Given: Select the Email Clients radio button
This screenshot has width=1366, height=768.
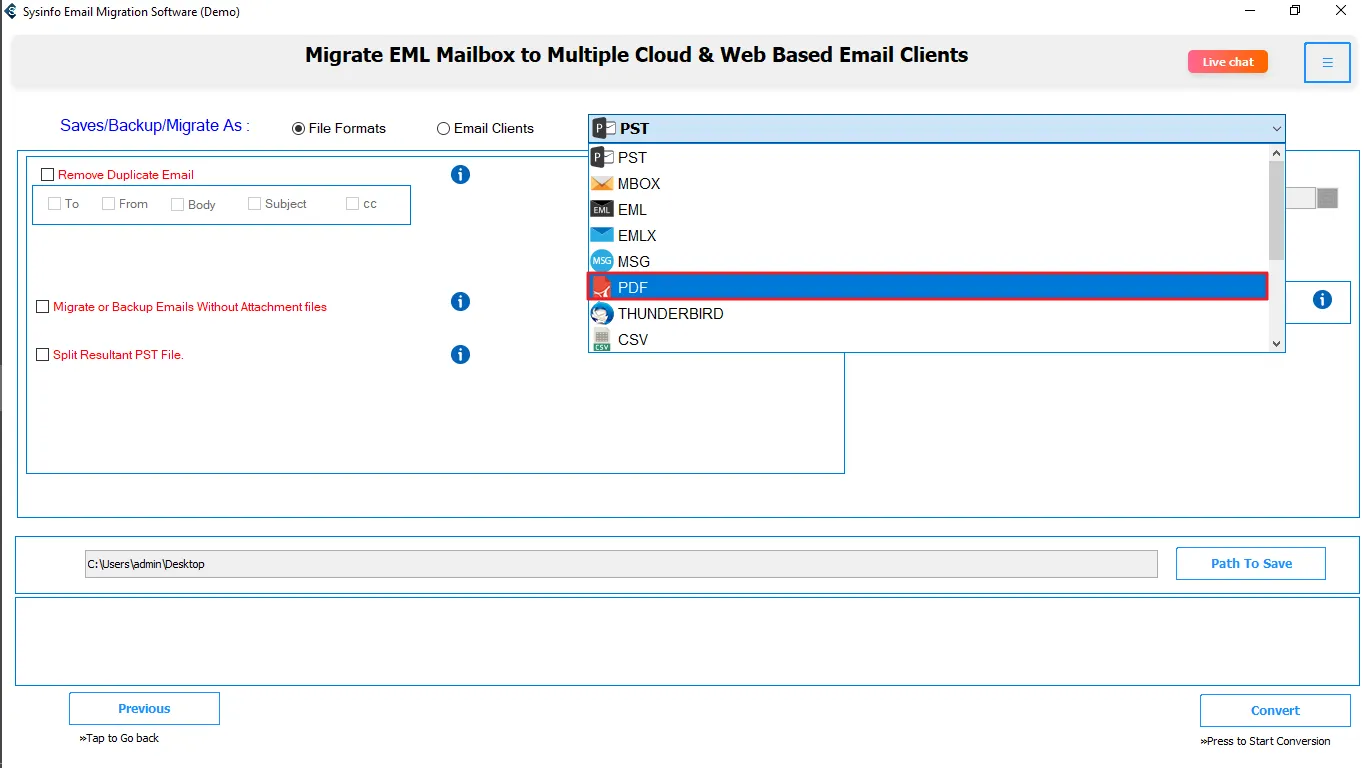Looking at the screenshot, I should (443, 129).
